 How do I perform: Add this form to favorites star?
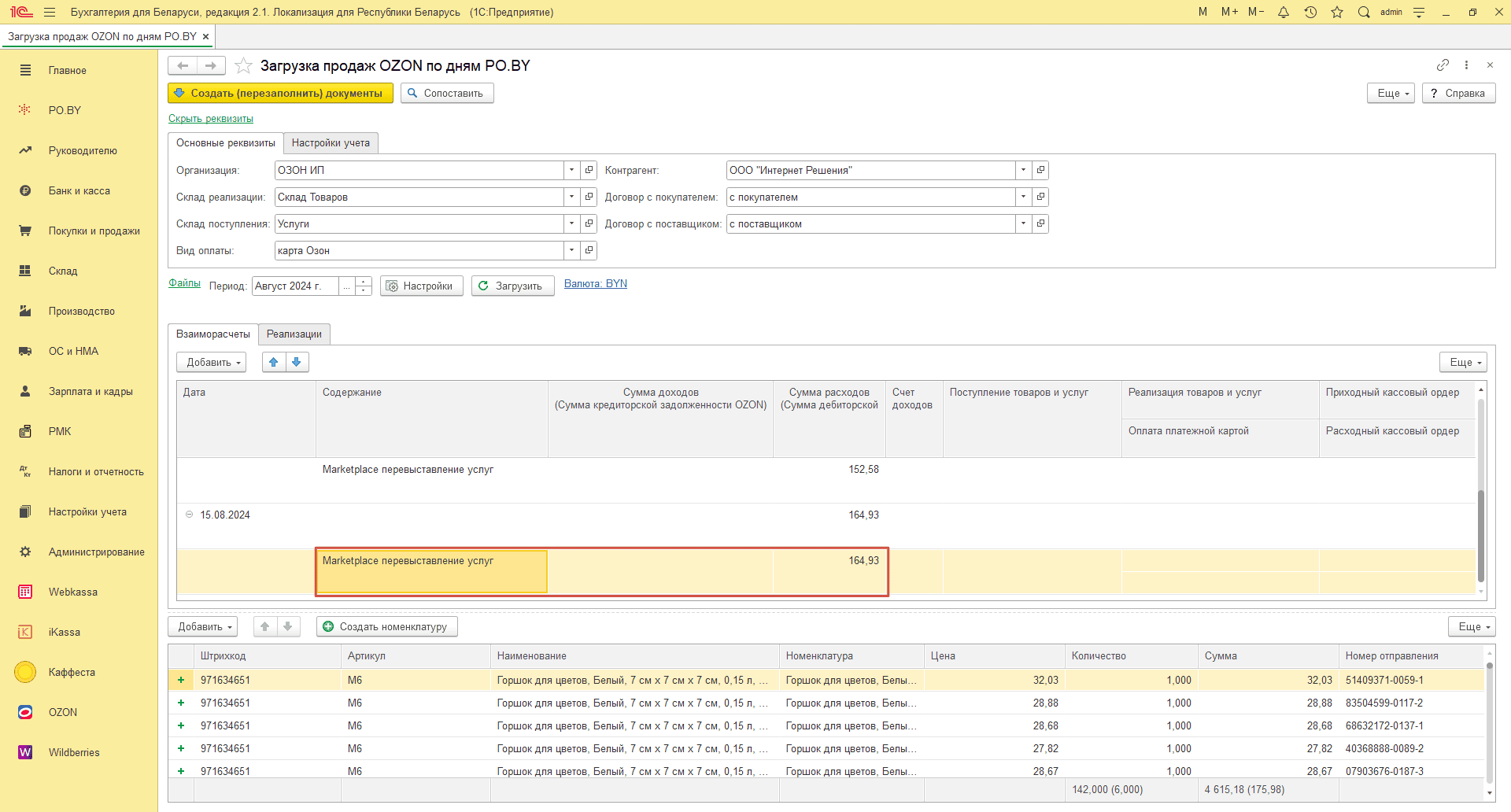[243, 65]
